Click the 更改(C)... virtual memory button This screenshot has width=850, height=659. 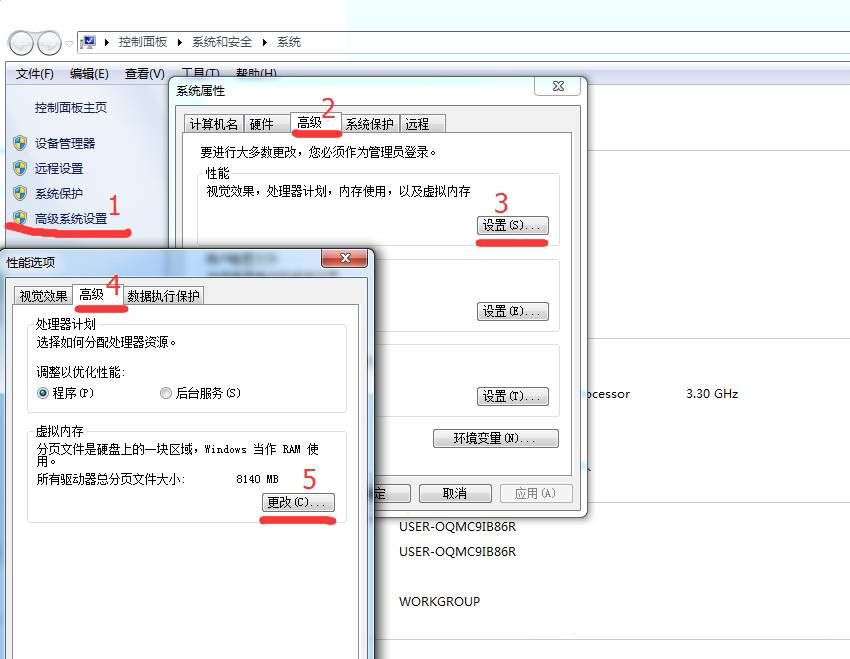coord(298,503)
